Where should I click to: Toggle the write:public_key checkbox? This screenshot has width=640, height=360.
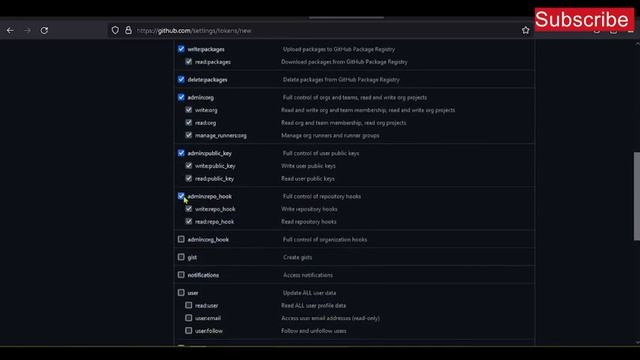tap(189, 166)
